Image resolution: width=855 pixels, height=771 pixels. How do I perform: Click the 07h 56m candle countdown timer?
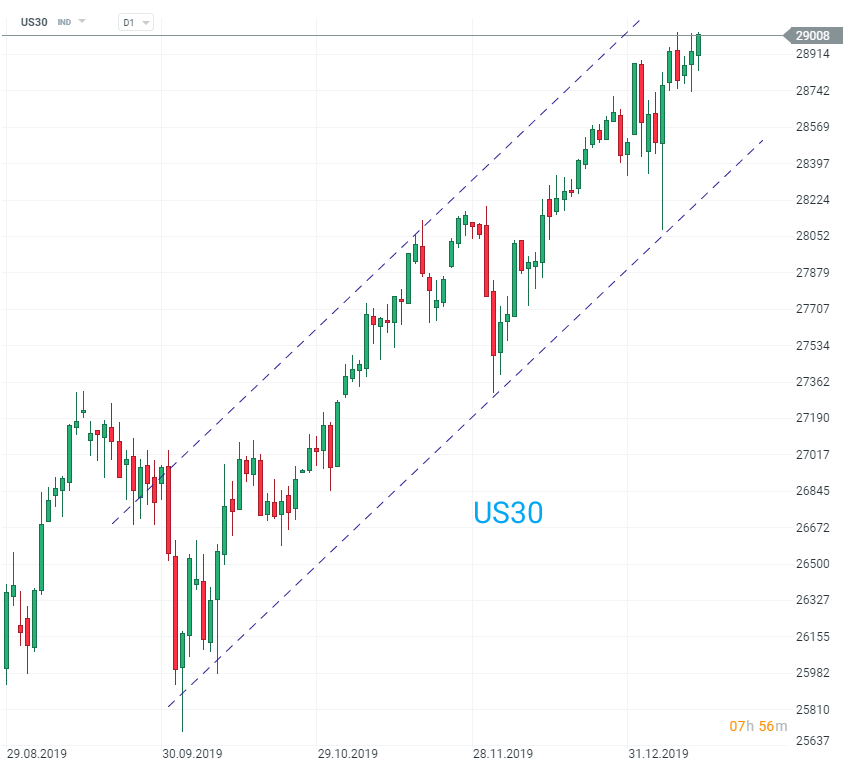(758, 726)
